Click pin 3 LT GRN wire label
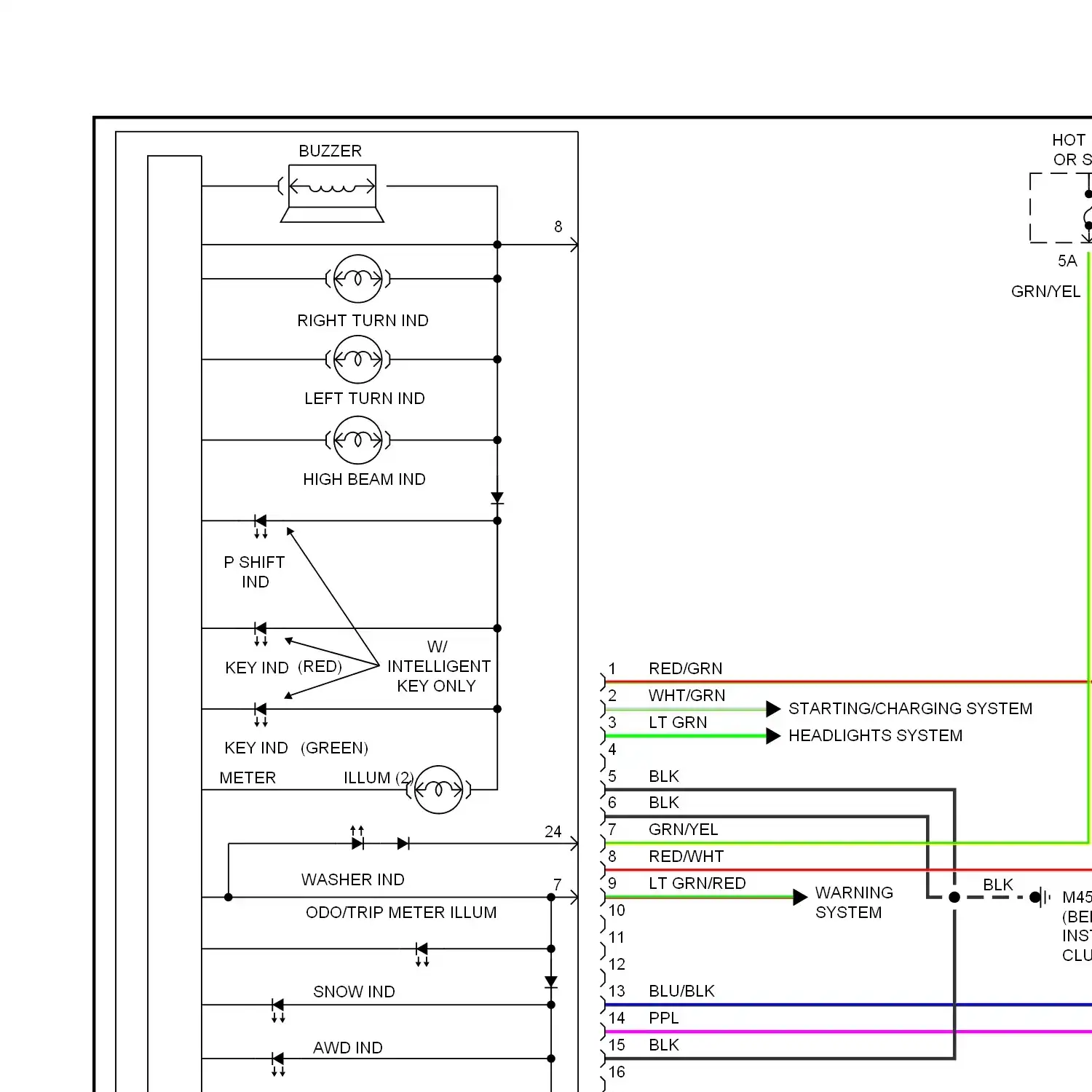 (x=677, y=722)
